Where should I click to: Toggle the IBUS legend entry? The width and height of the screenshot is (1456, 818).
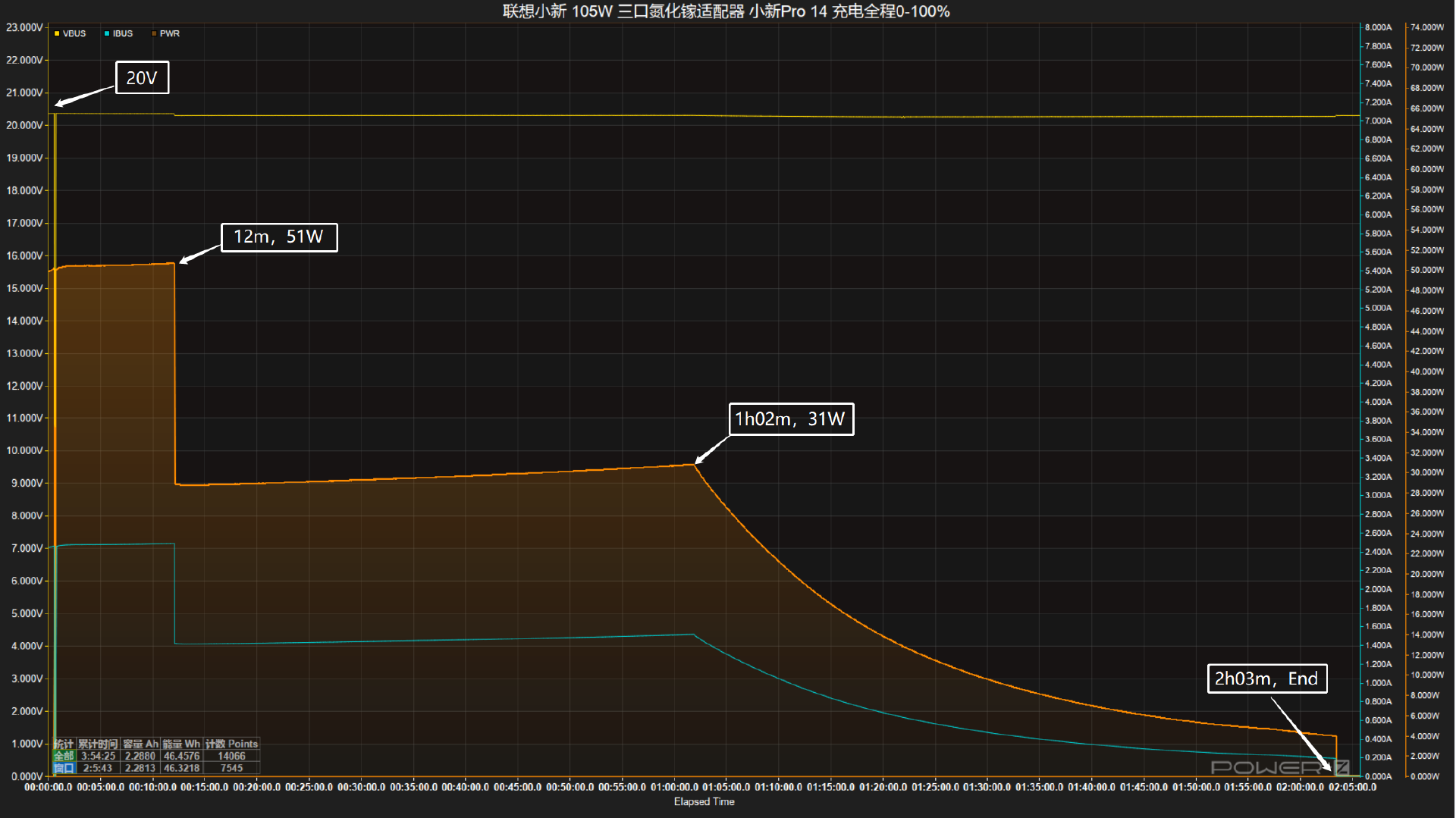[118, 33]
